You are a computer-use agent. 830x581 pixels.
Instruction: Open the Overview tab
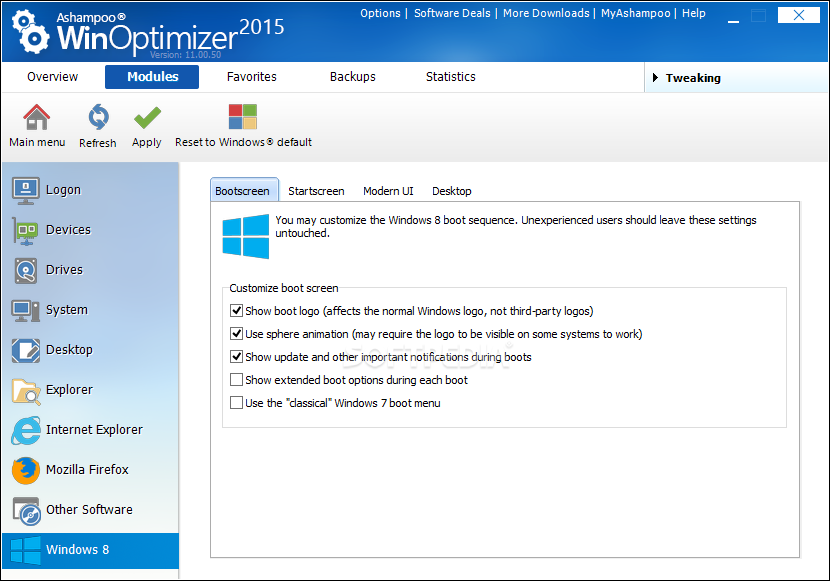52,77
